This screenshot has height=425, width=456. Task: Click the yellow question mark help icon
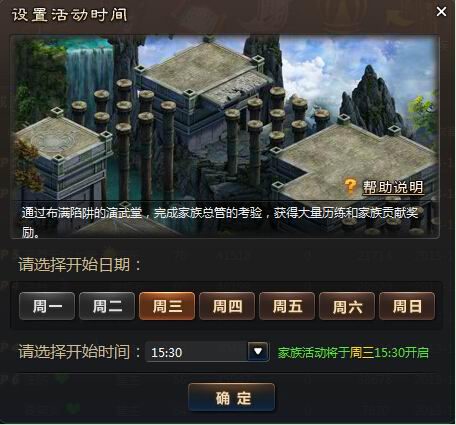(350, 186)
